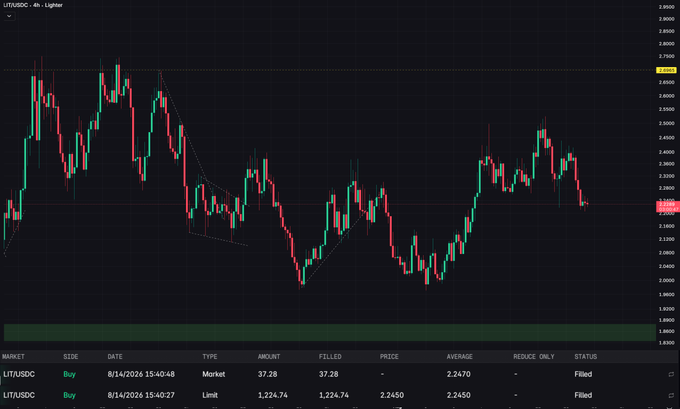Click the 2.2450 average price value

click(x=458, y=395)
